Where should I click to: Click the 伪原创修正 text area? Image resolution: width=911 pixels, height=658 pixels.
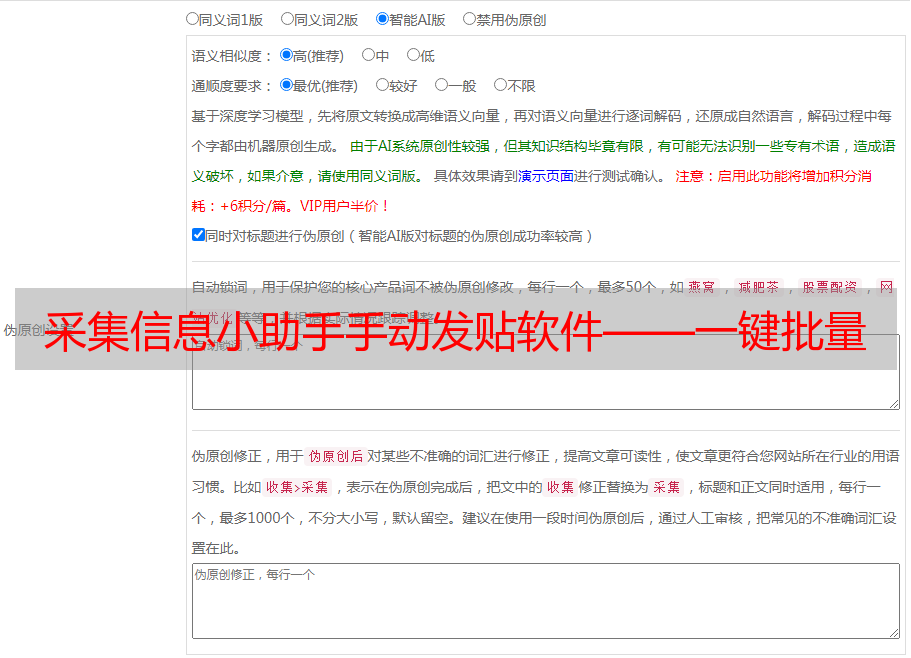546,601
